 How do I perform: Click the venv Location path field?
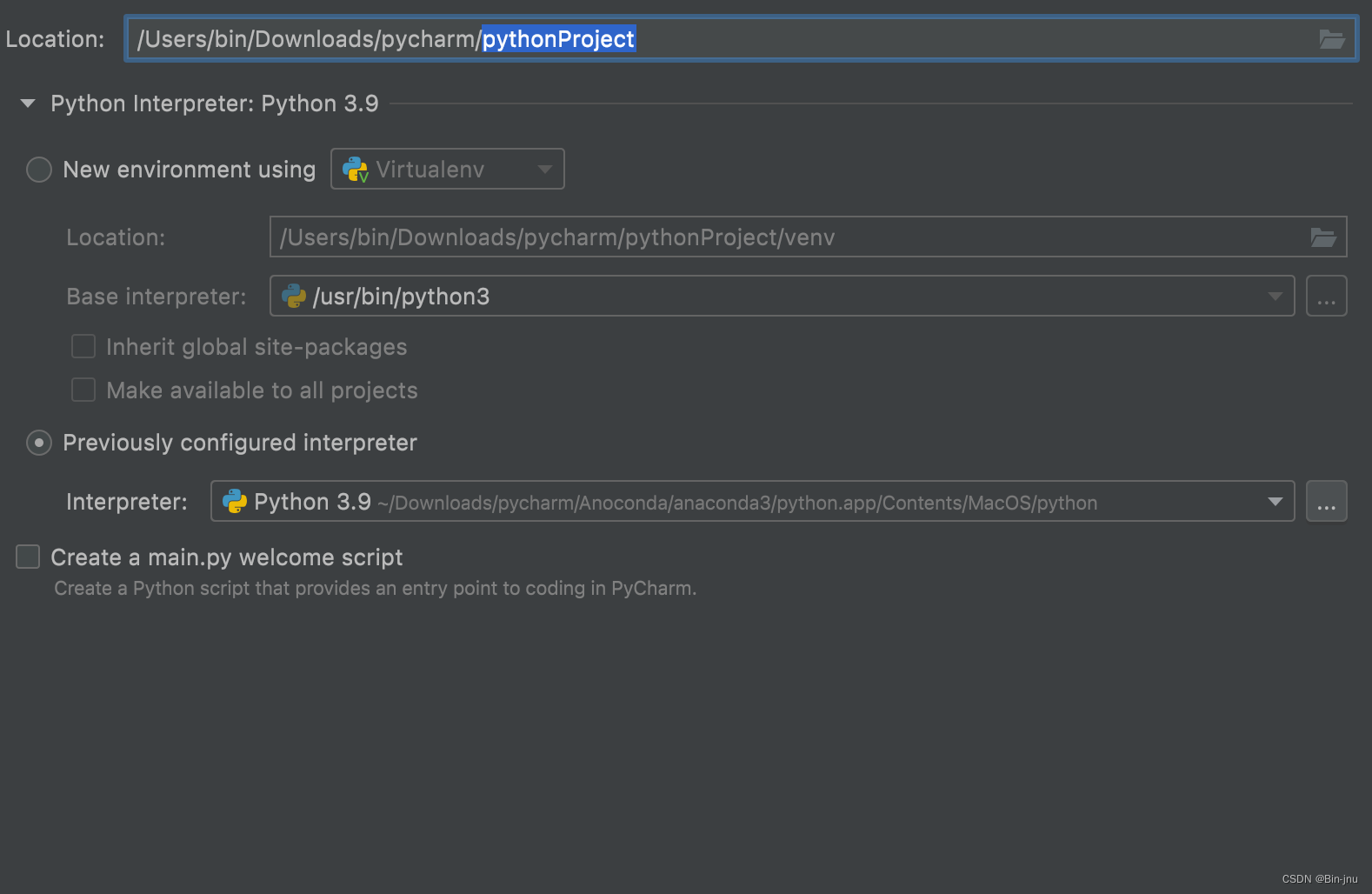808,237
